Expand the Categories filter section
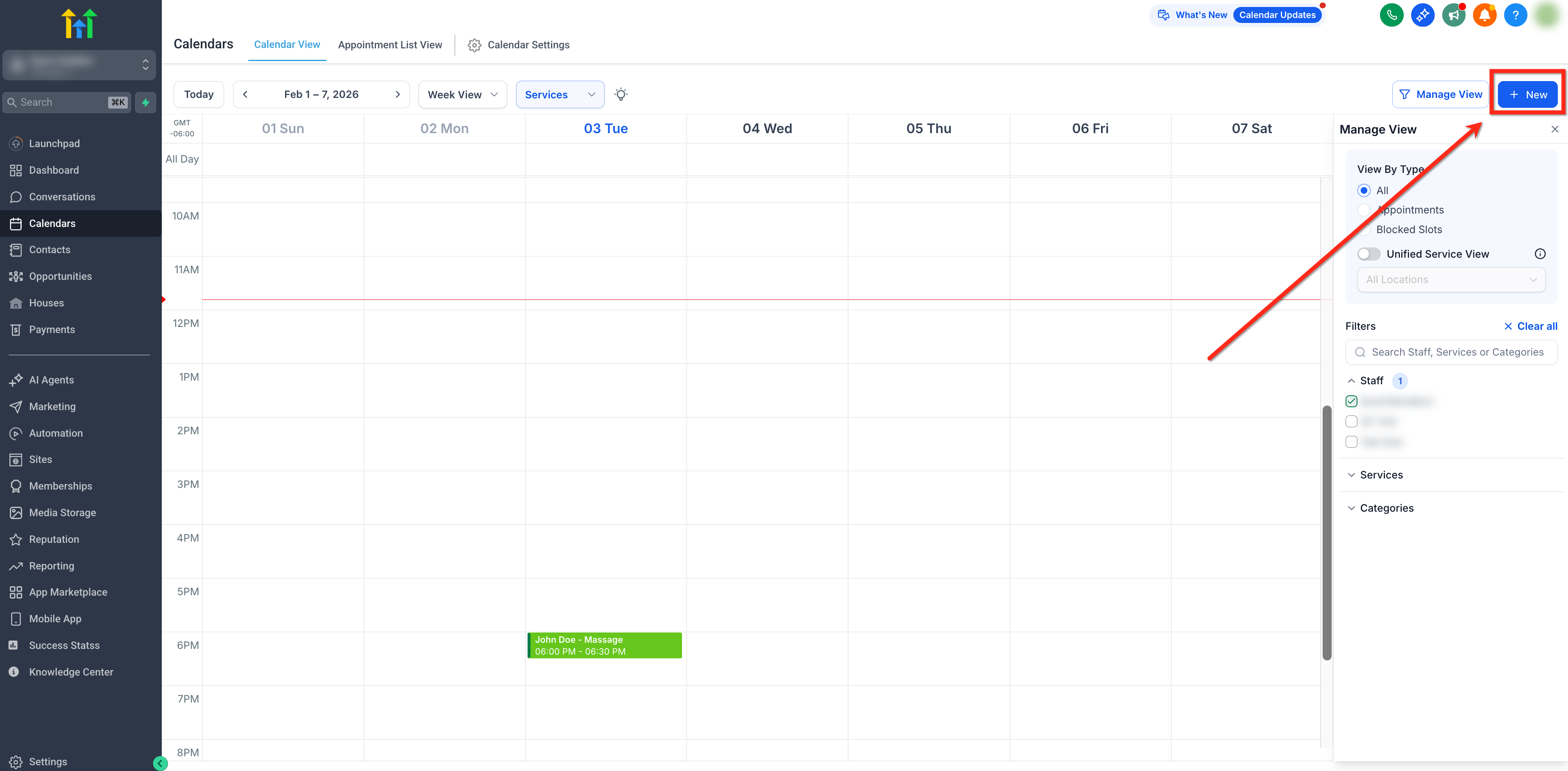This screenshot has height=771, width=1568. [1386, 508]
